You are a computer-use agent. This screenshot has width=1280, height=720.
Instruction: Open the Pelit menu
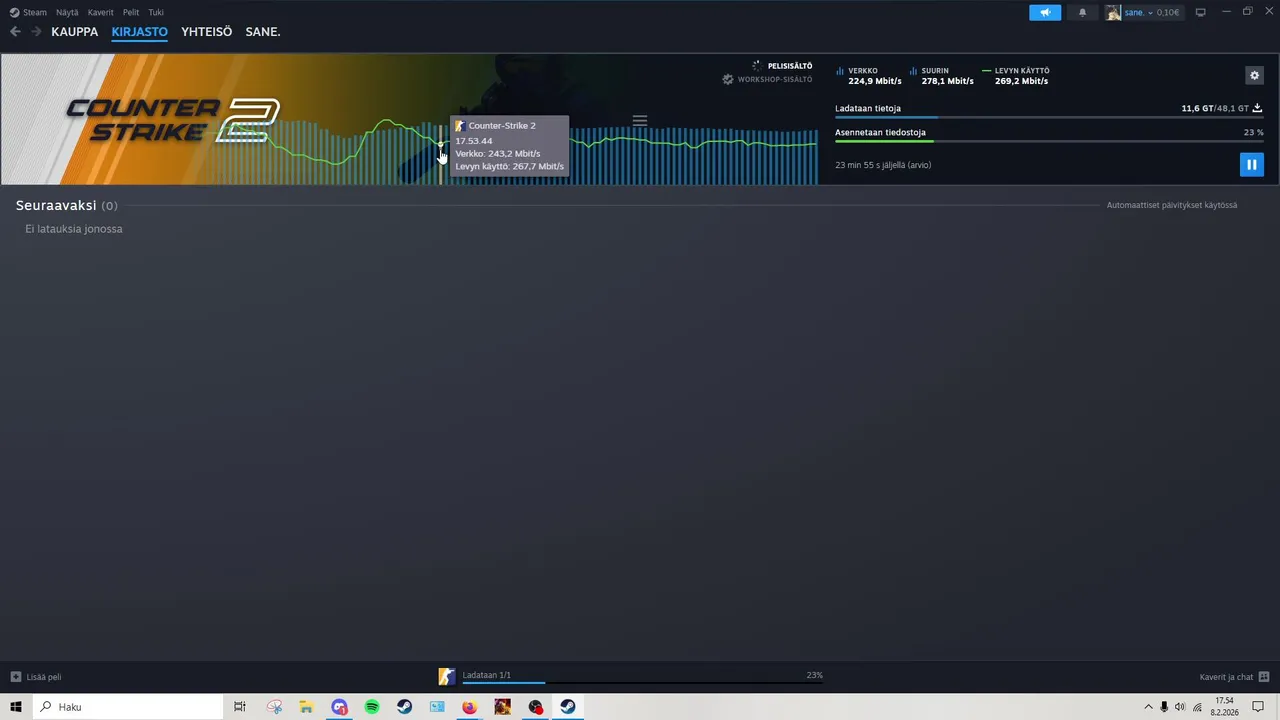131,12
